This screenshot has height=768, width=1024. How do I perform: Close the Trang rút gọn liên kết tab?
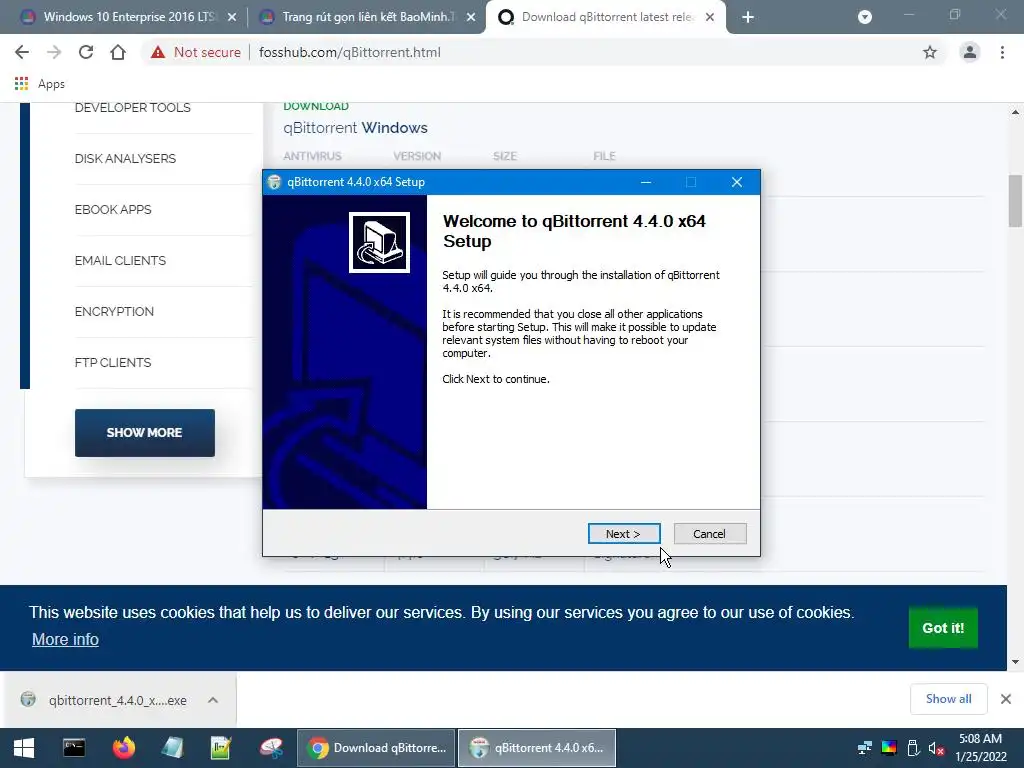471,18
